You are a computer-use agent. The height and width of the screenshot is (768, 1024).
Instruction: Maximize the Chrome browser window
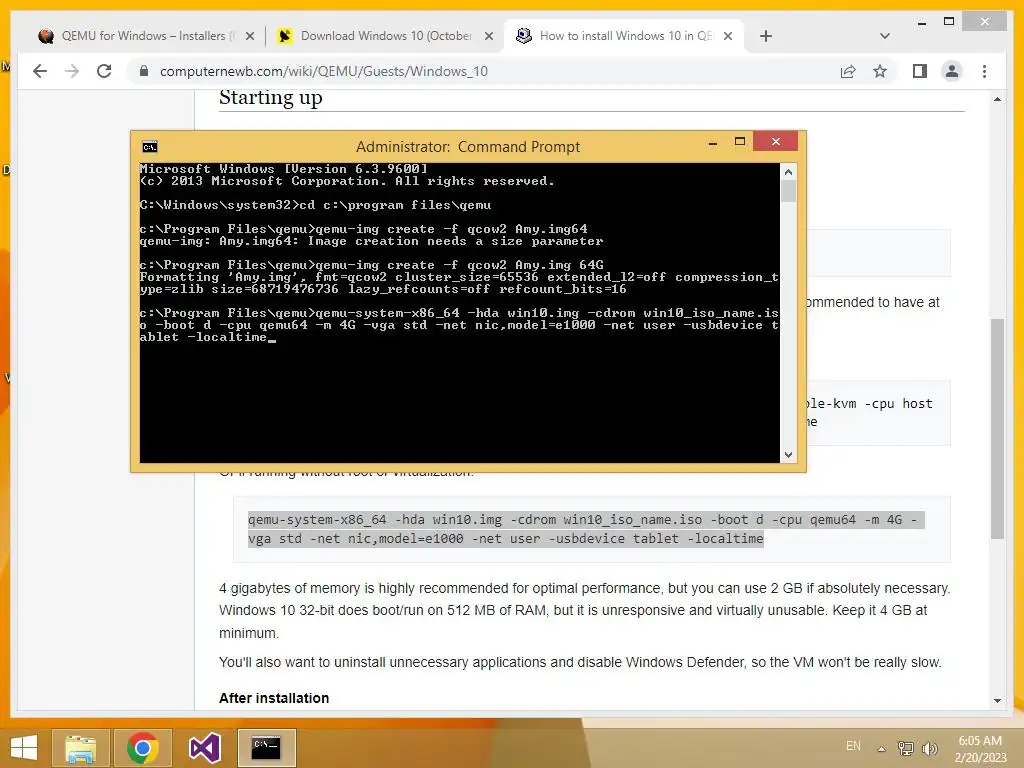pyautogui.click(x=949, y=22)
